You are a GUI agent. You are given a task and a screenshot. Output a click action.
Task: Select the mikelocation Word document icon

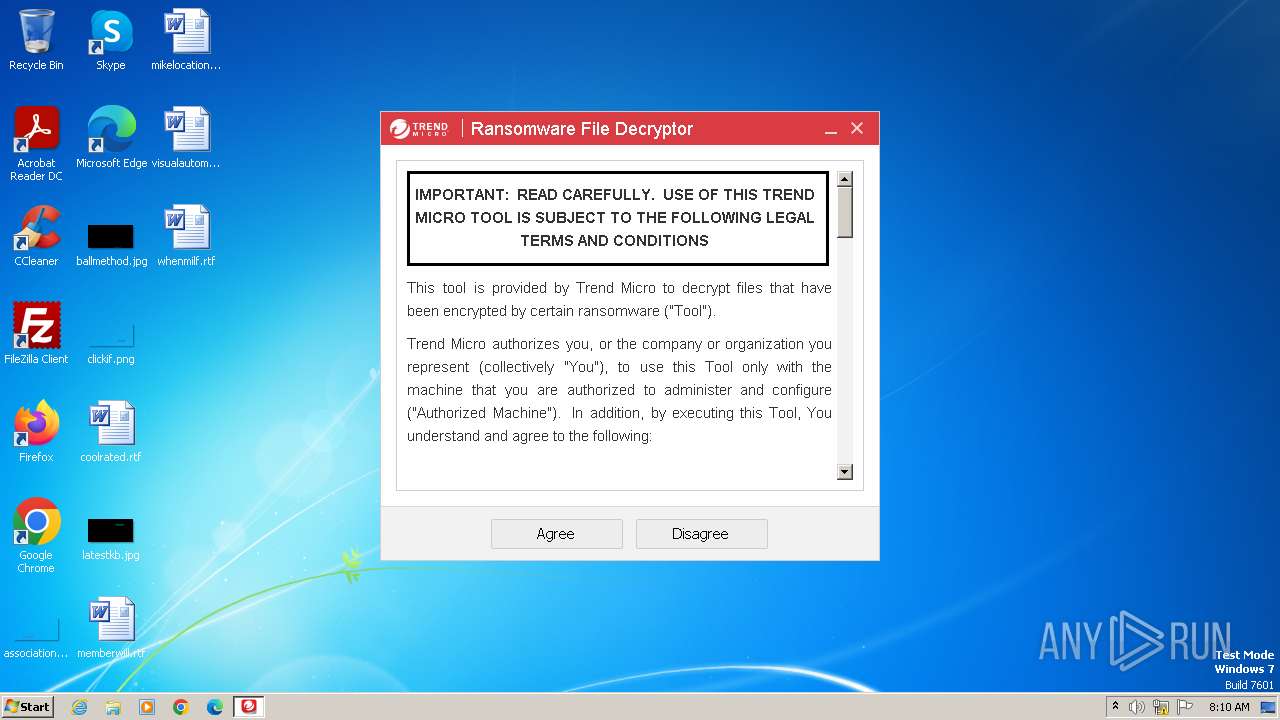point(186,41)
